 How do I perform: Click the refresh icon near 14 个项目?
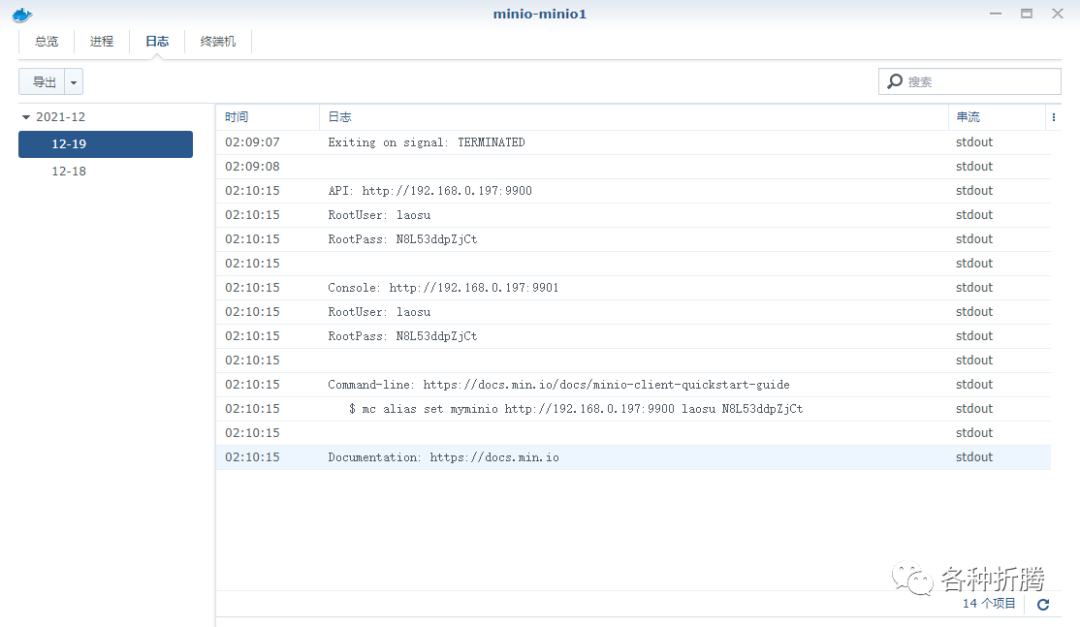coord(1043,604)
